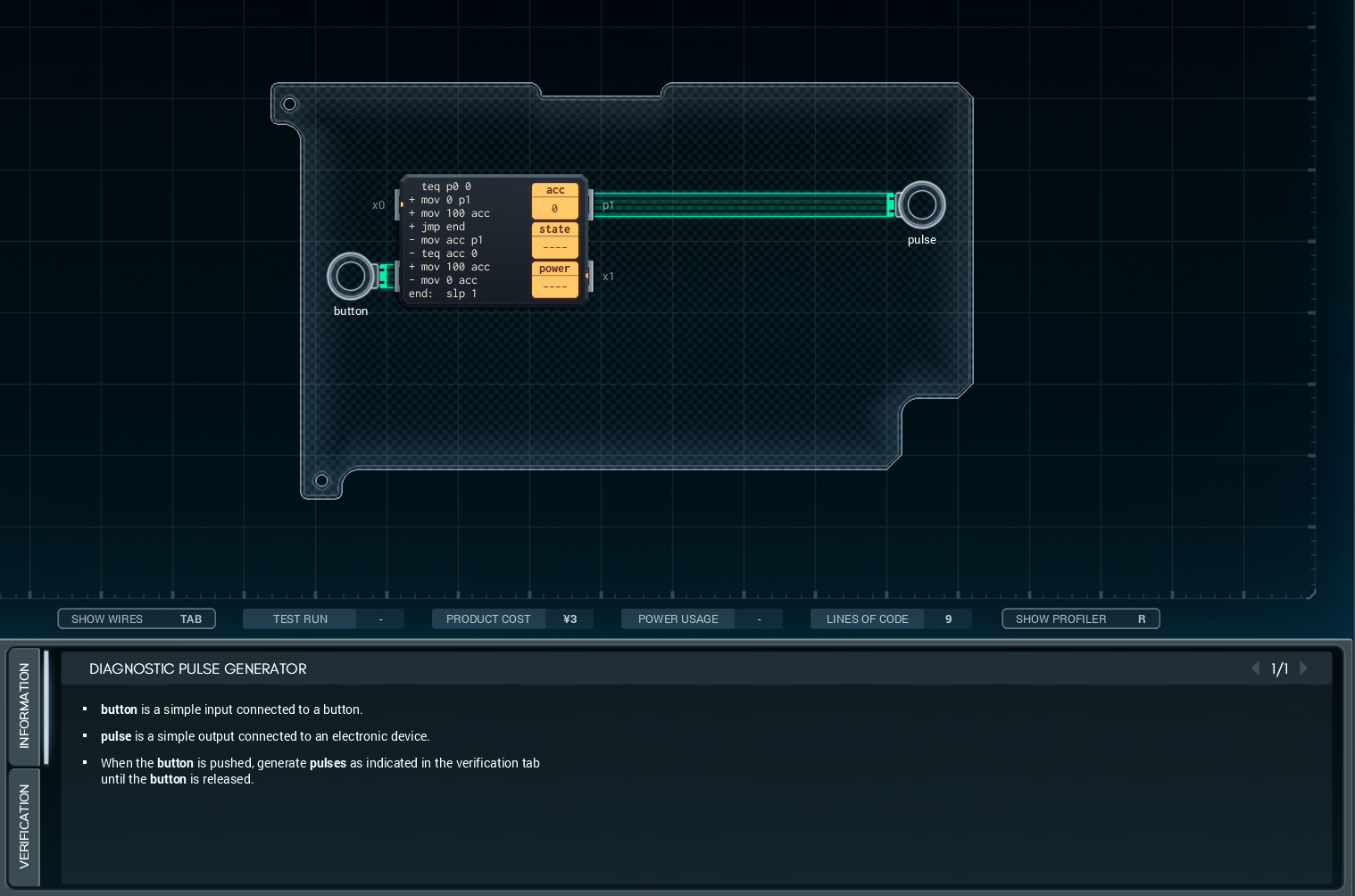Switch to the Verification tab
This screenshot has height=896, width=1355.
(24, 826)
